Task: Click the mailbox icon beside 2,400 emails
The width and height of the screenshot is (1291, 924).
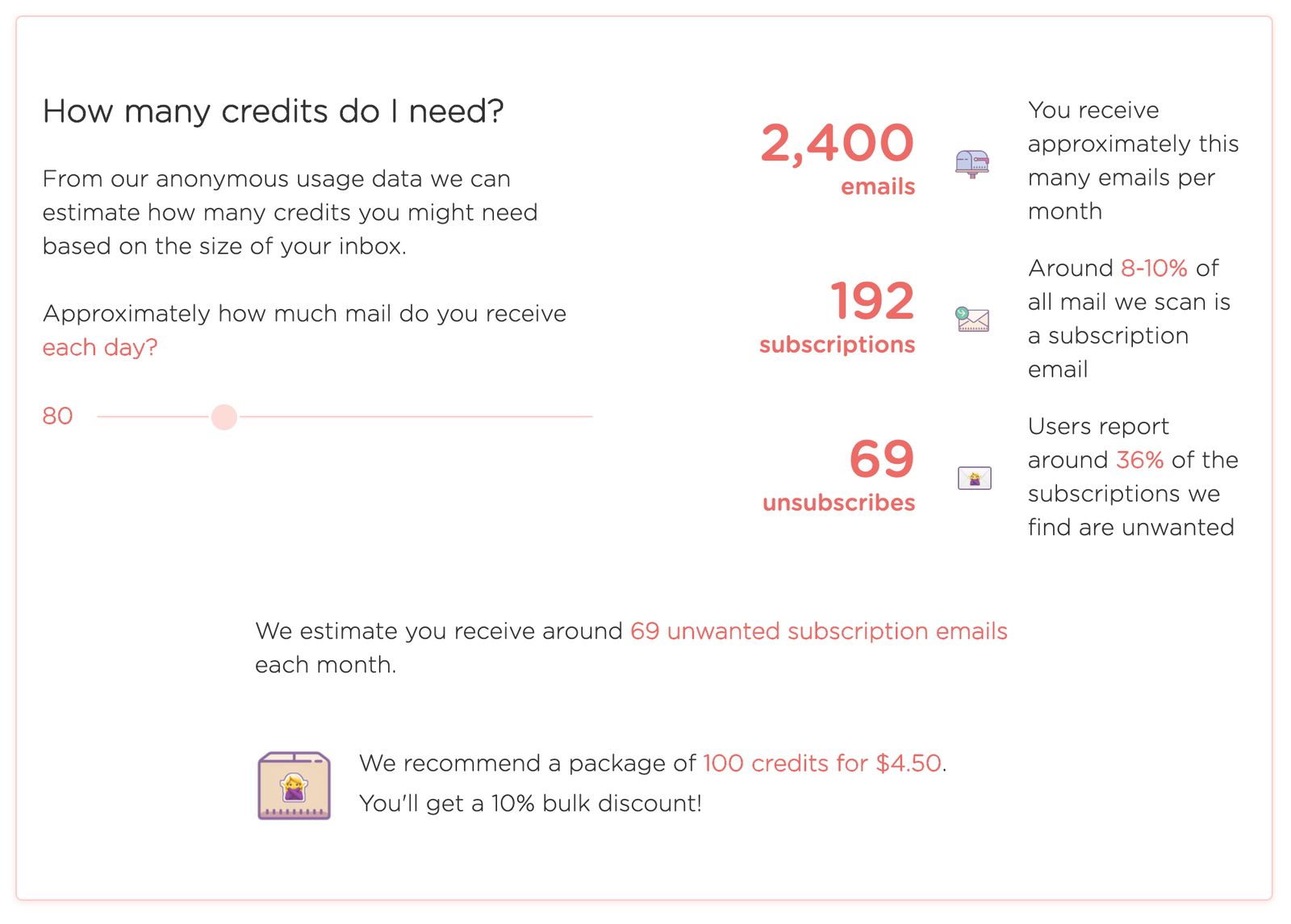Action: click(x=972, y=164)
